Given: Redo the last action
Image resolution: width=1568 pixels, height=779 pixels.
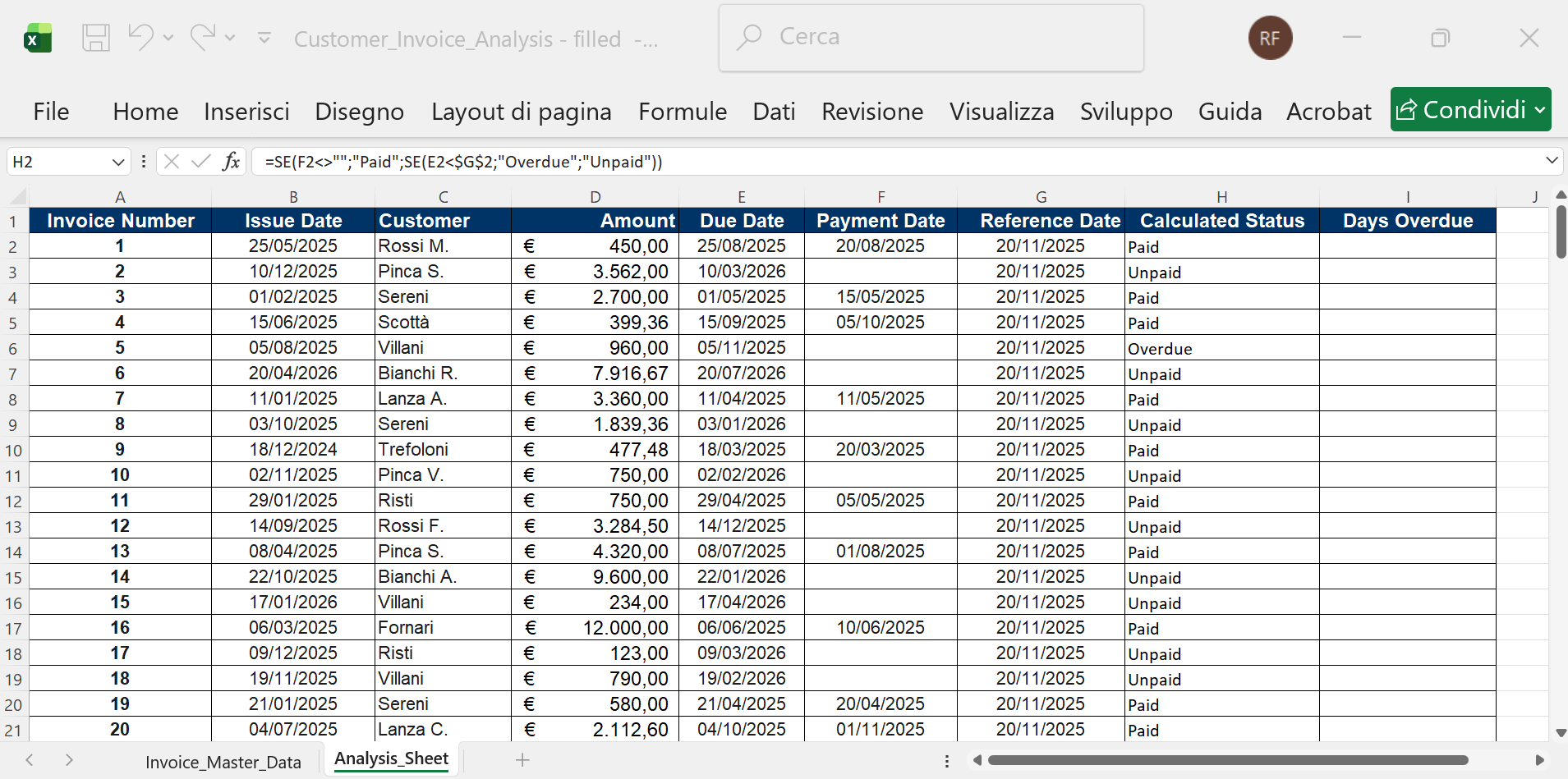Looking at the screenshot, I should click(x=205, y=38).
